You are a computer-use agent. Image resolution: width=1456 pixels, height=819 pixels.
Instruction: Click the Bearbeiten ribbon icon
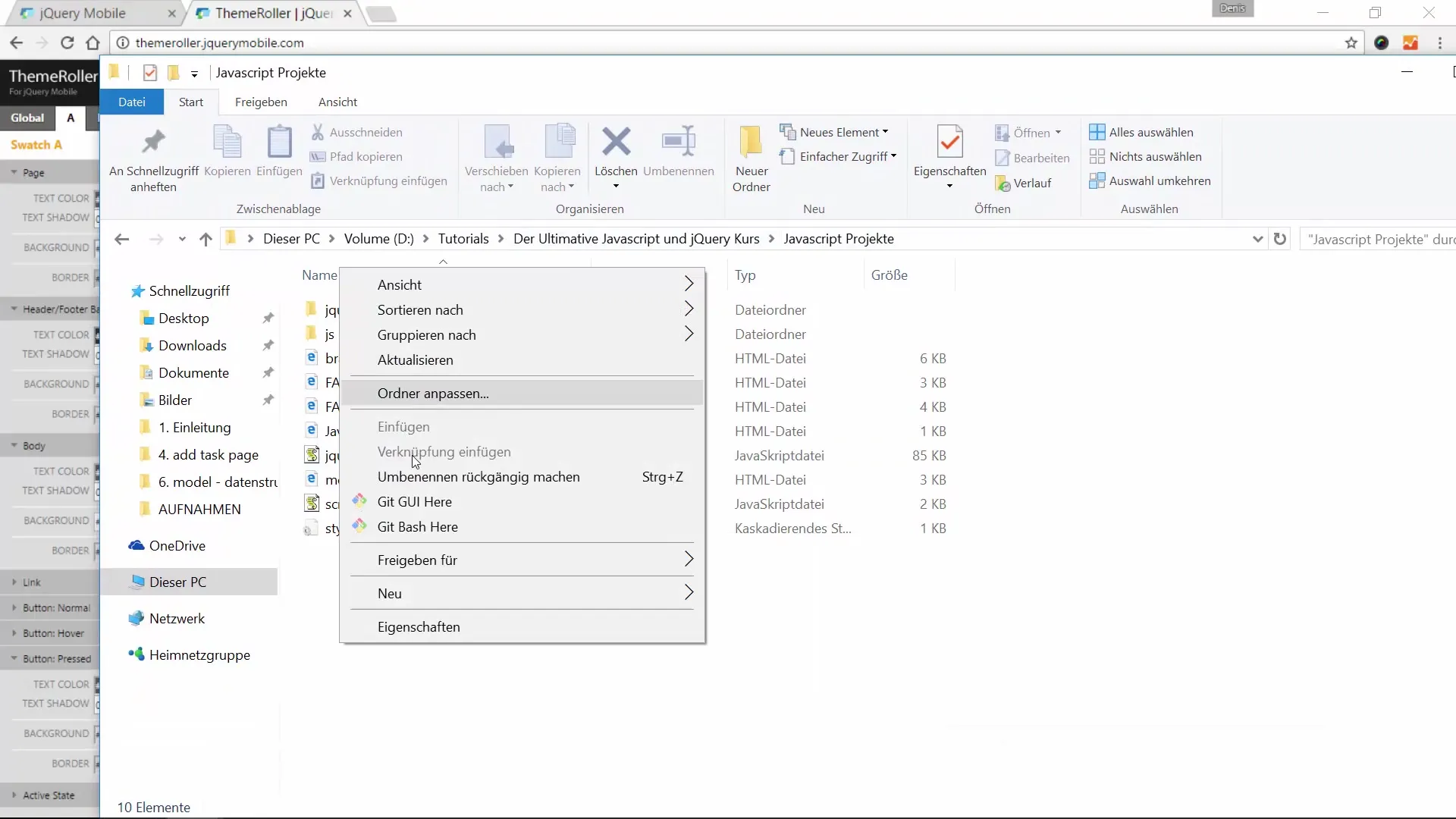click(1002, 158)
